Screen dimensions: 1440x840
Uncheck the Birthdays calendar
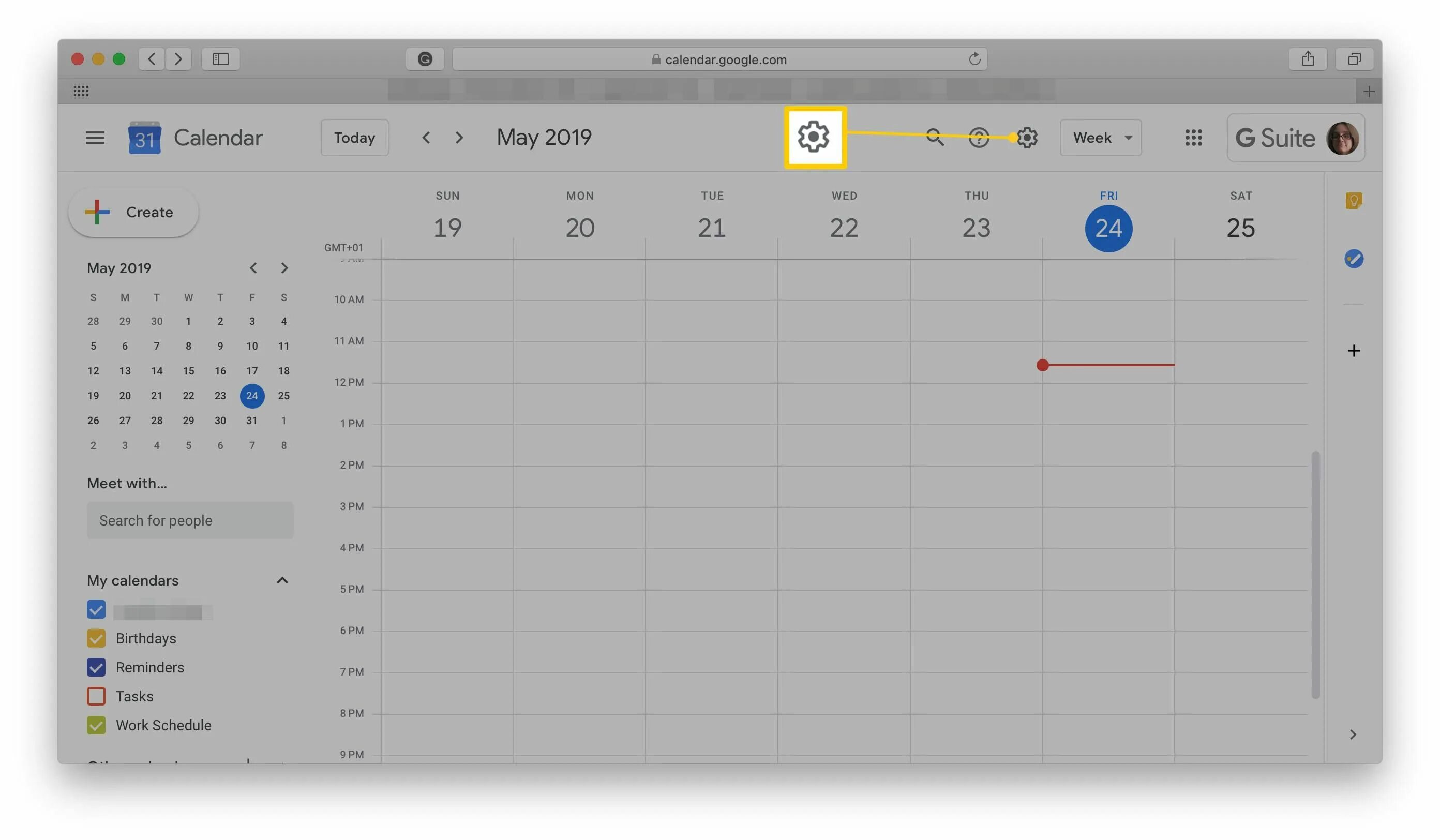96,638
